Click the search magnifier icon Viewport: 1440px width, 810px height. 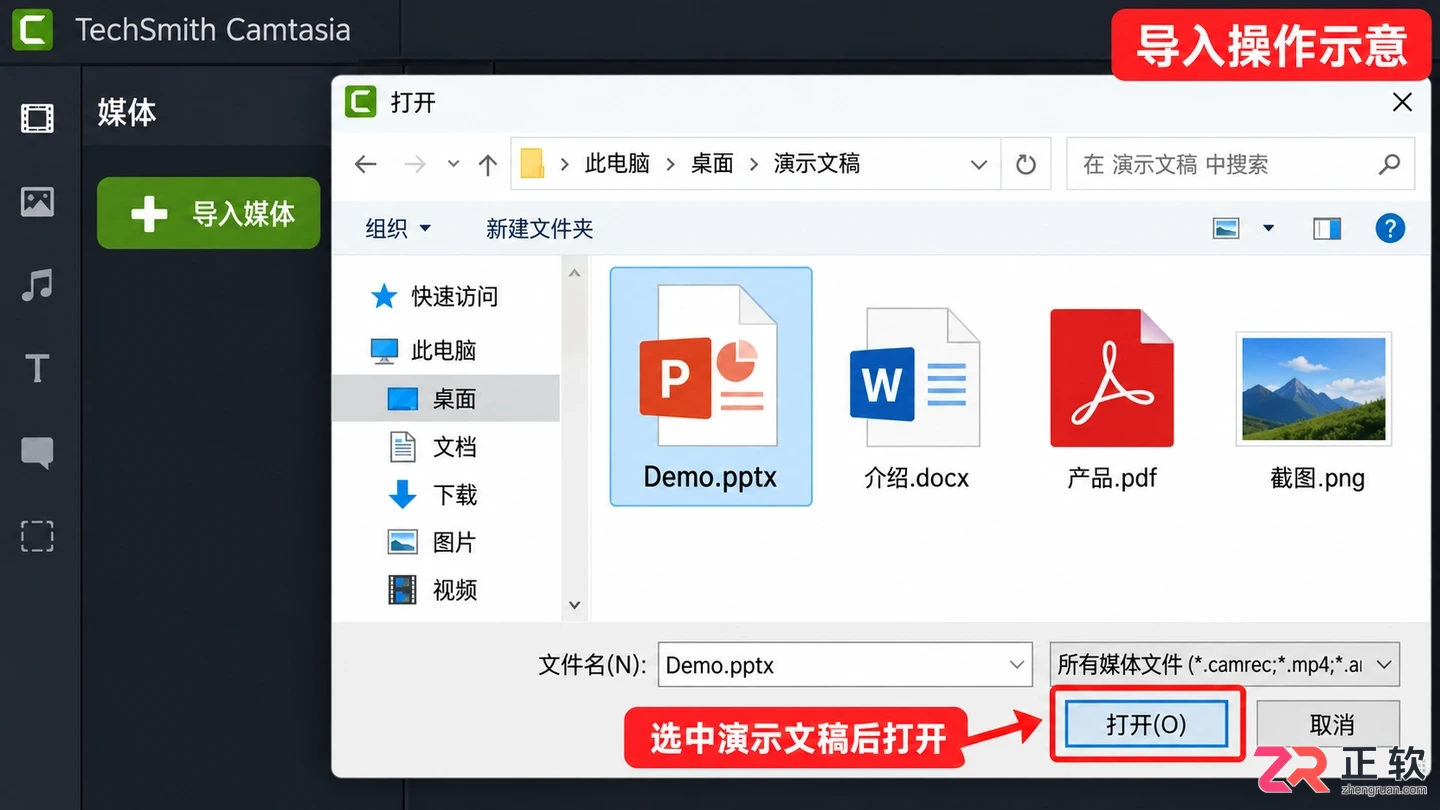coord(1389,164)
